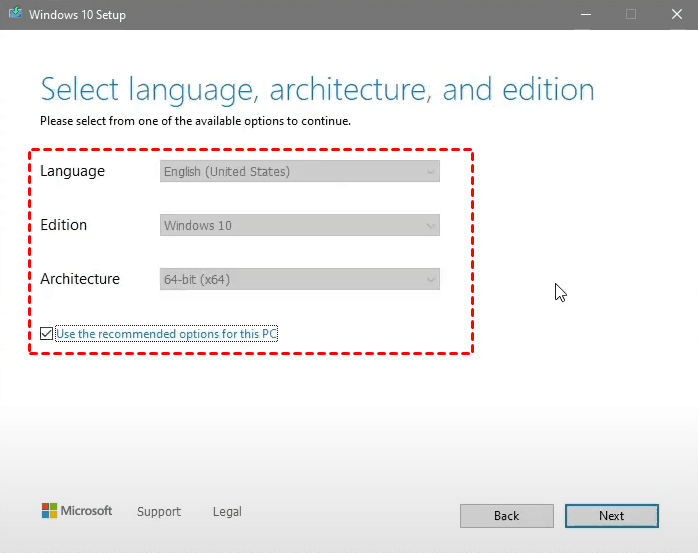698x553 pixels.
Task: Click the Microsoft four-square logo
Action: click(x=50, y=511)
